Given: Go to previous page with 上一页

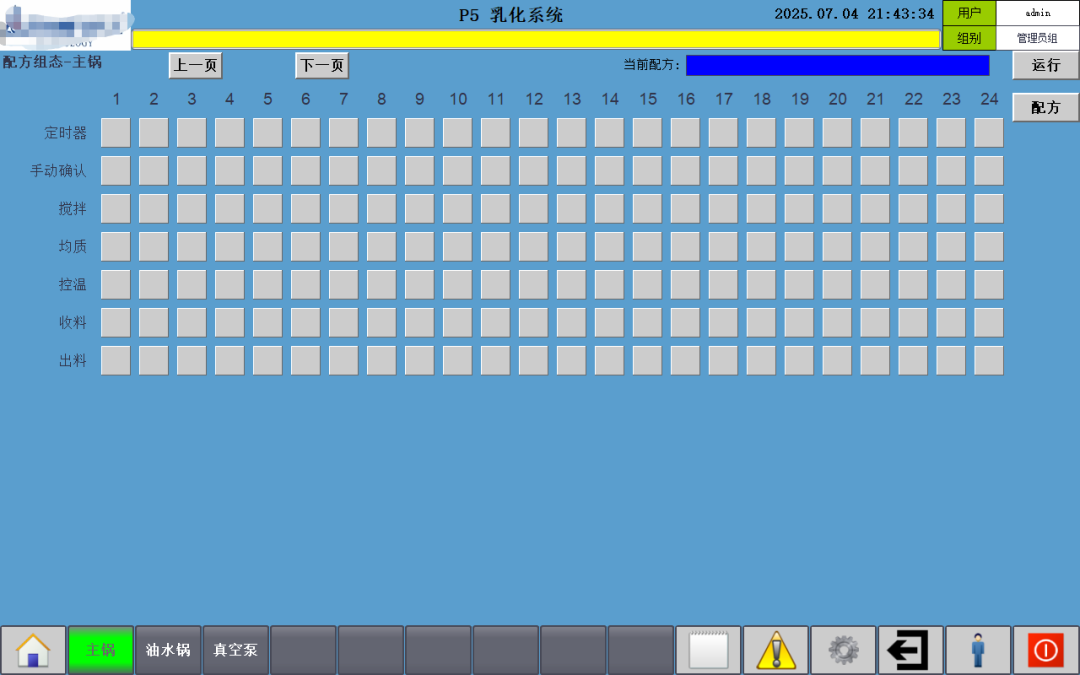Looking at the screenshot, I should pos(196,66).
